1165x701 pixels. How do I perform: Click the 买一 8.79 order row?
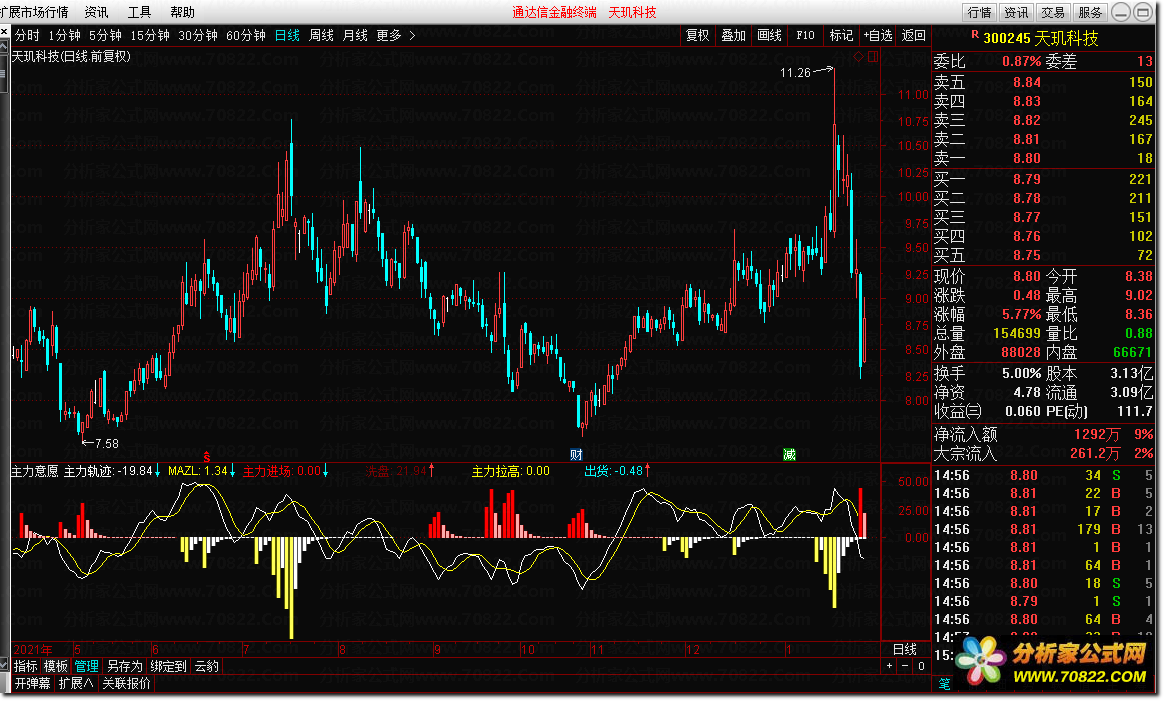[1043, 179]
